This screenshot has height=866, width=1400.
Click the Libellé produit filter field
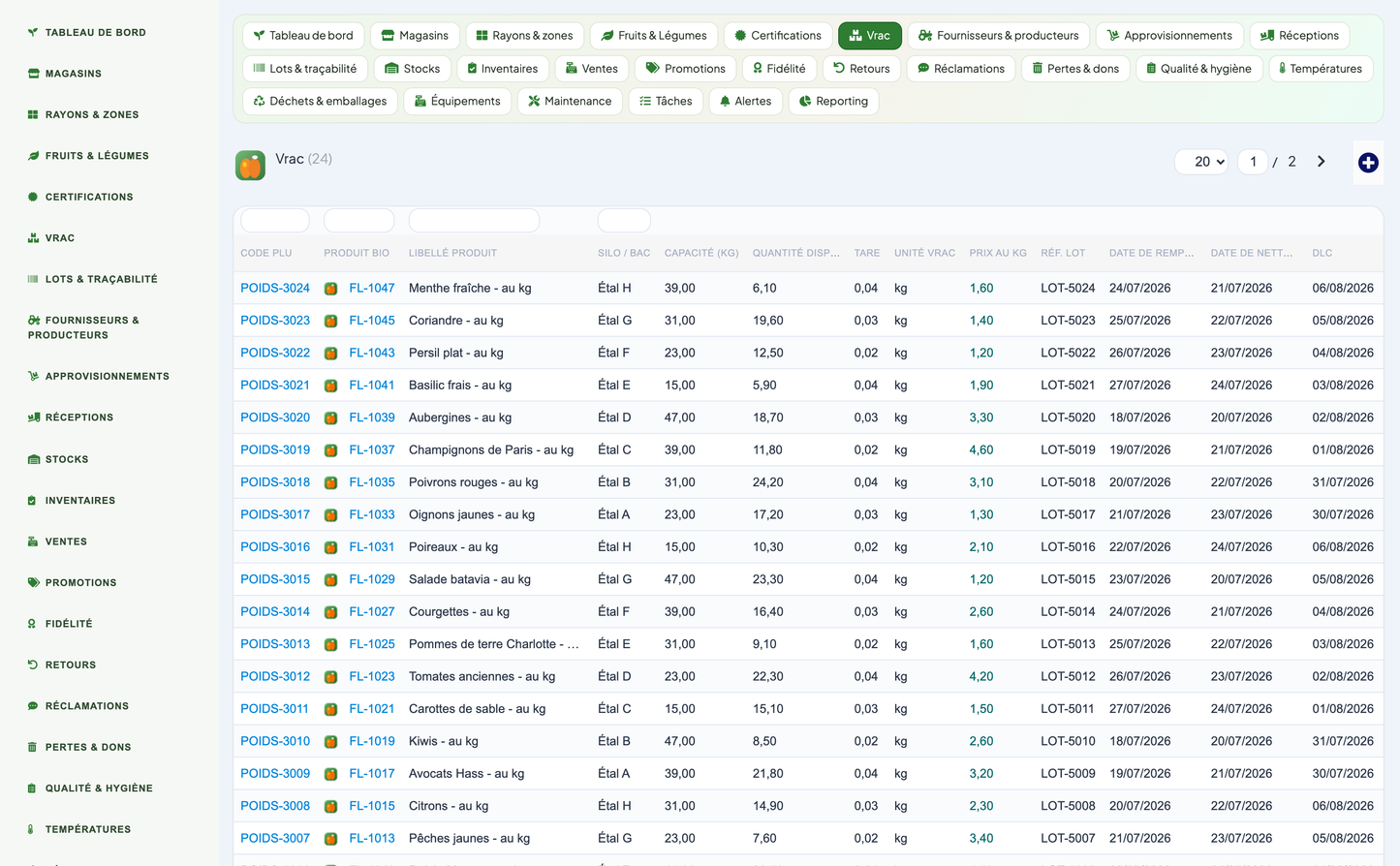click(474, 221)
